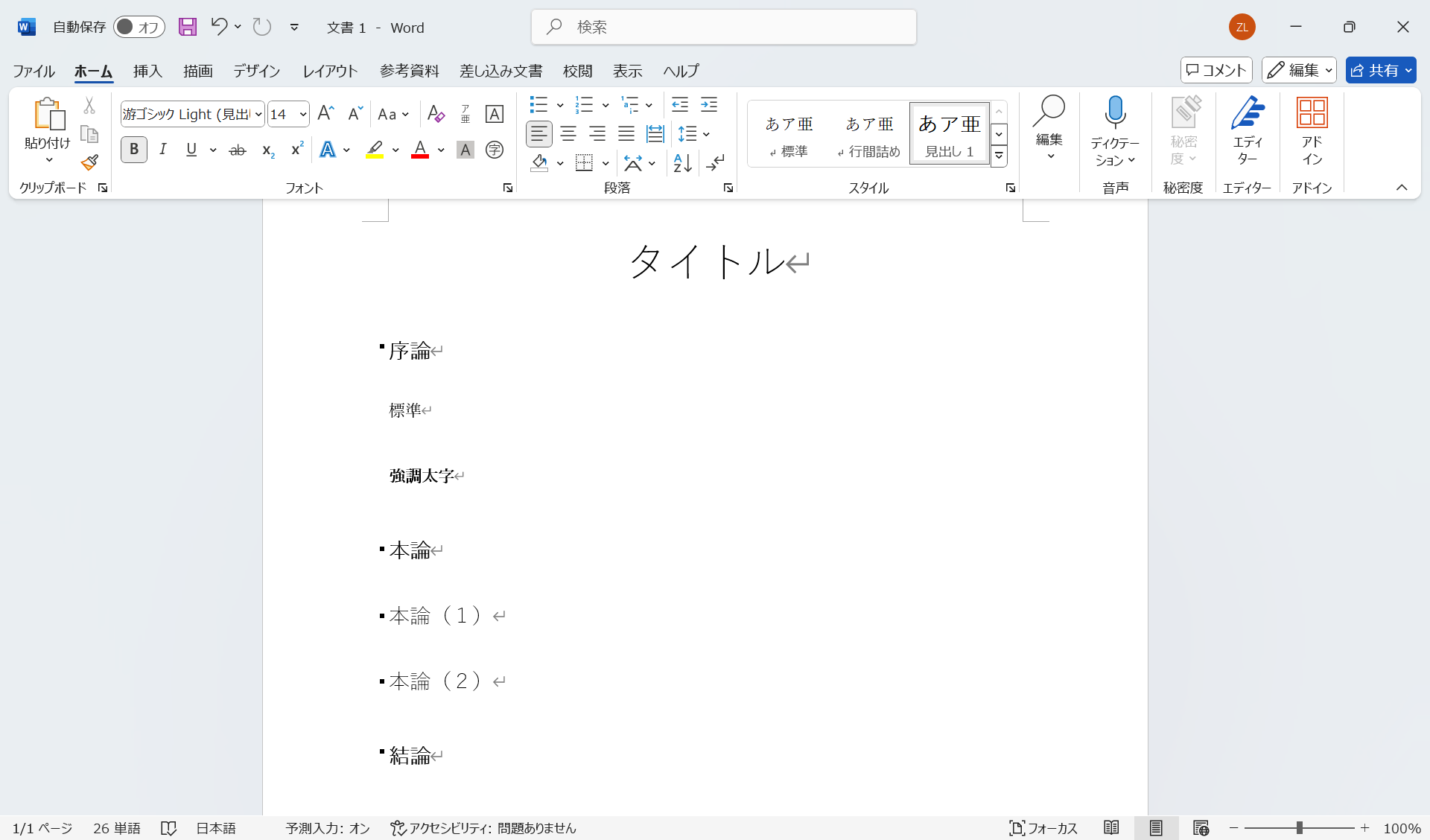Click the Clear All Formatting icon
The image size is (1430, 840).
point(436,114)
